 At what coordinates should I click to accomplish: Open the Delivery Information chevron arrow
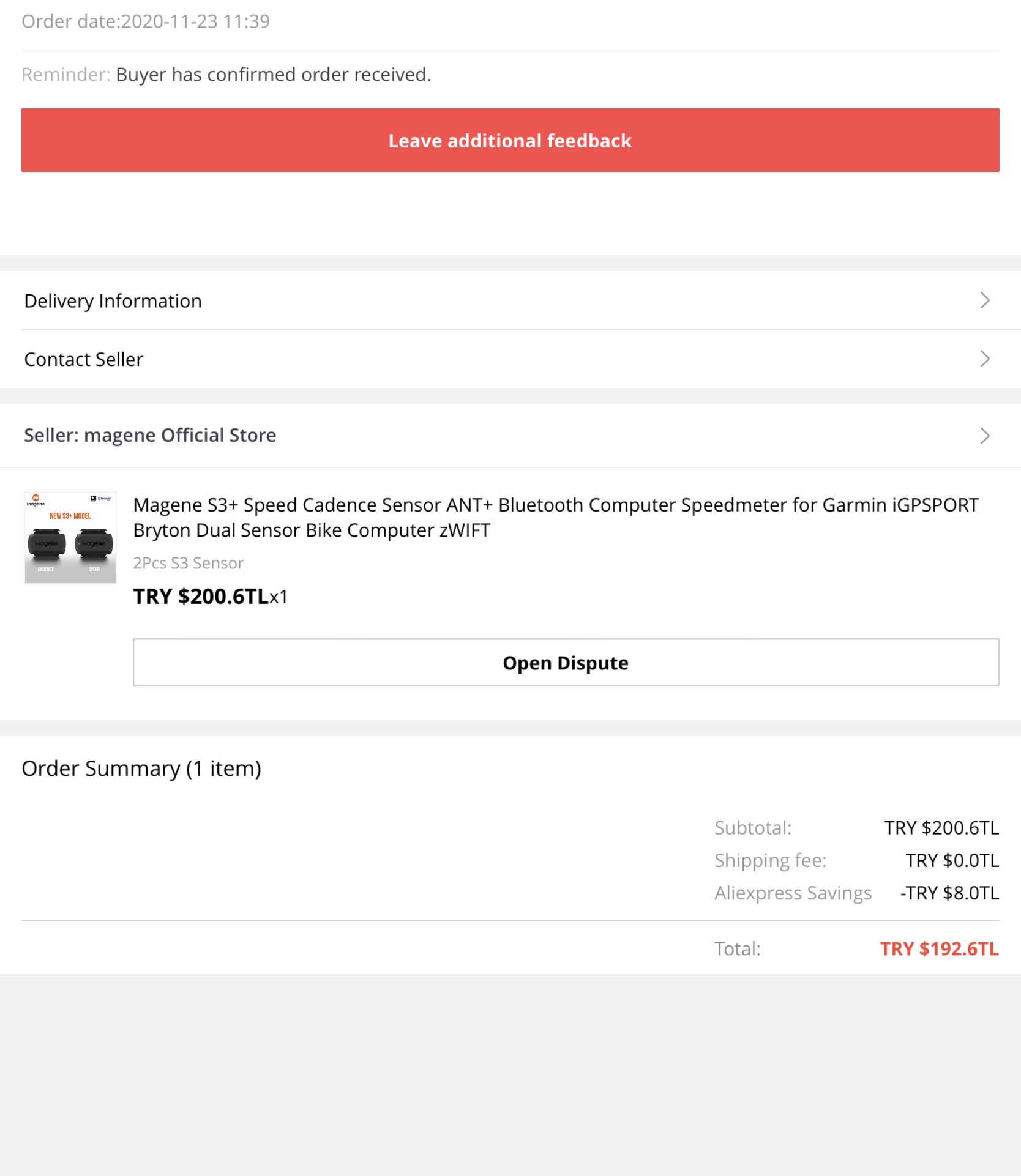click(984, 300)
